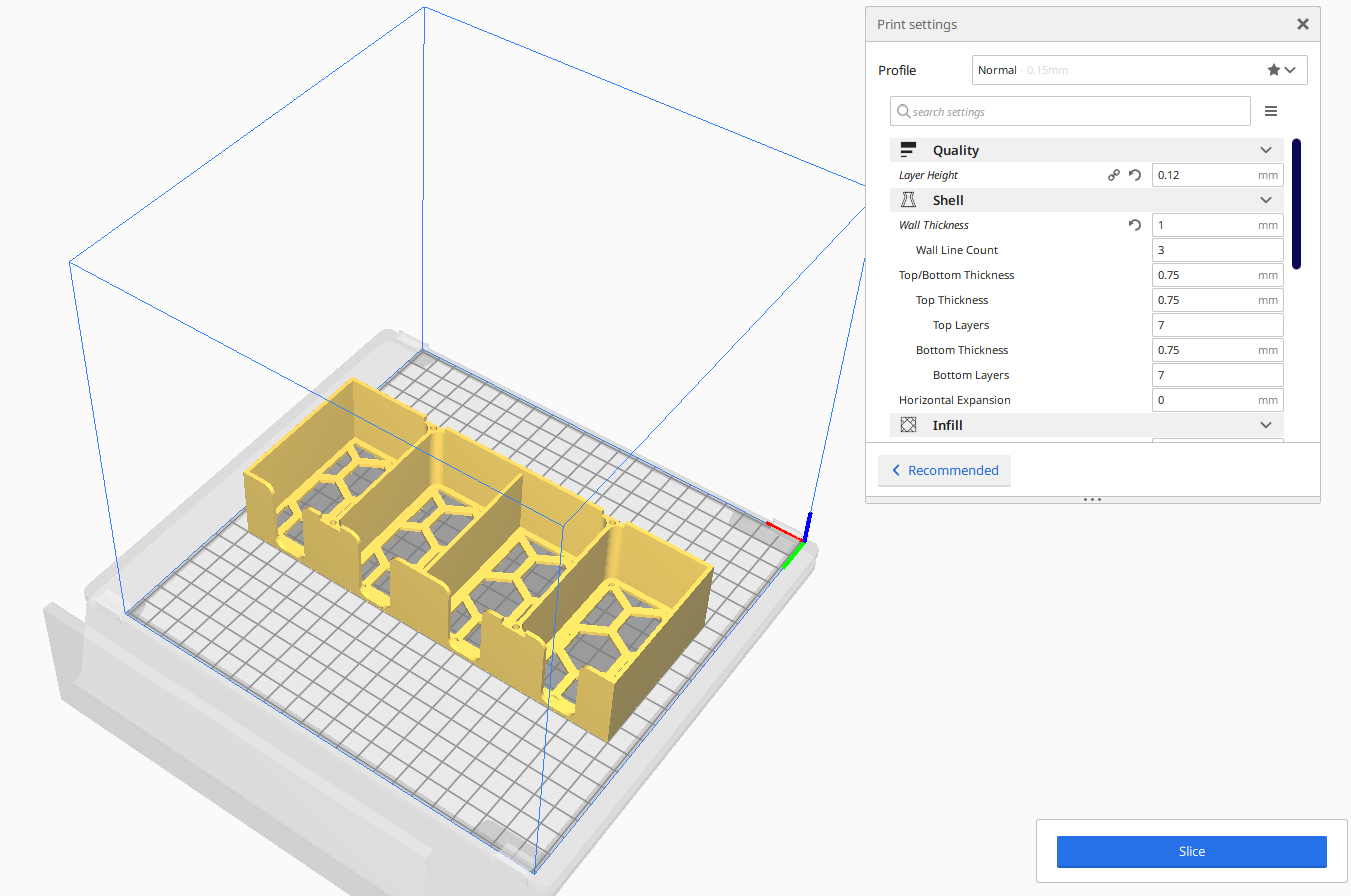Image resolution: width=1351 pixels, height=896 pixels.
Task: Open the settings visibility hamburger menu
Action: point(1271,111)
